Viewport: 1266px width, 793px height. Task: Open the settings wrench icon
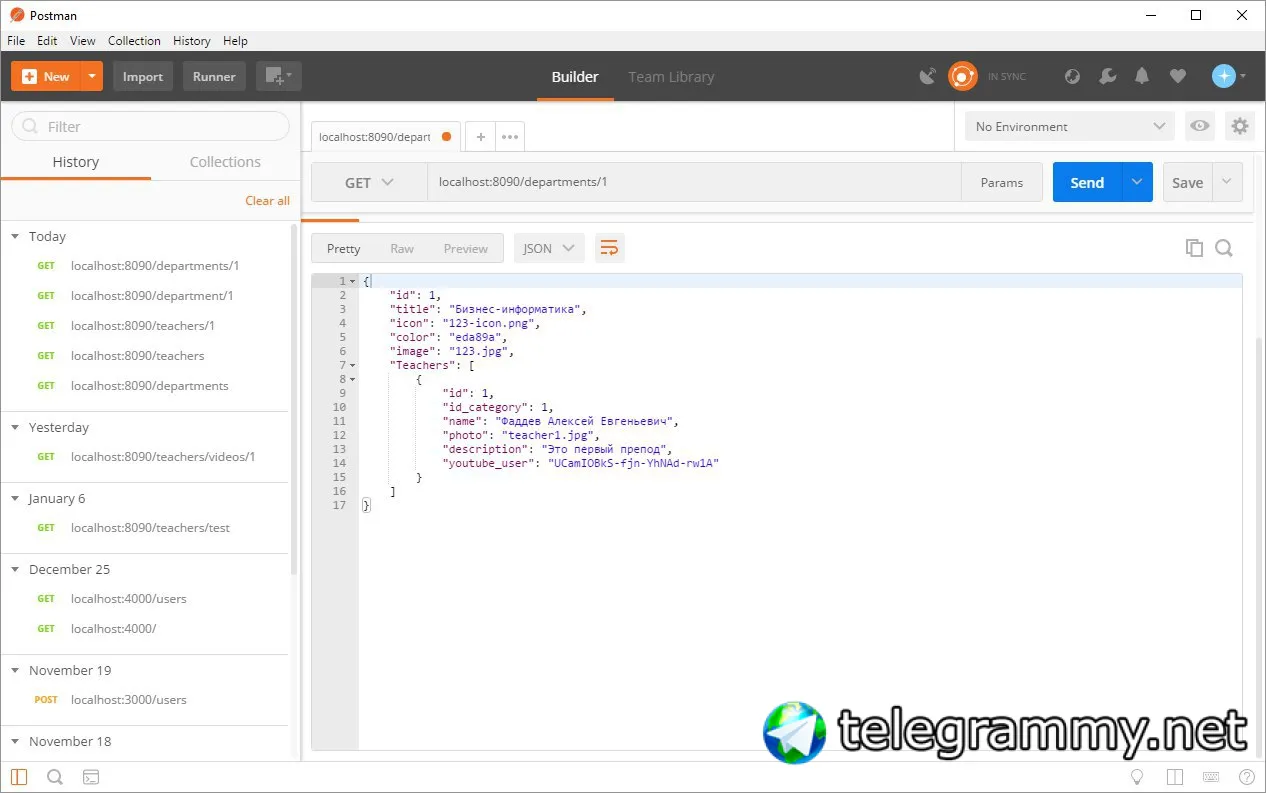point(1107,76)
